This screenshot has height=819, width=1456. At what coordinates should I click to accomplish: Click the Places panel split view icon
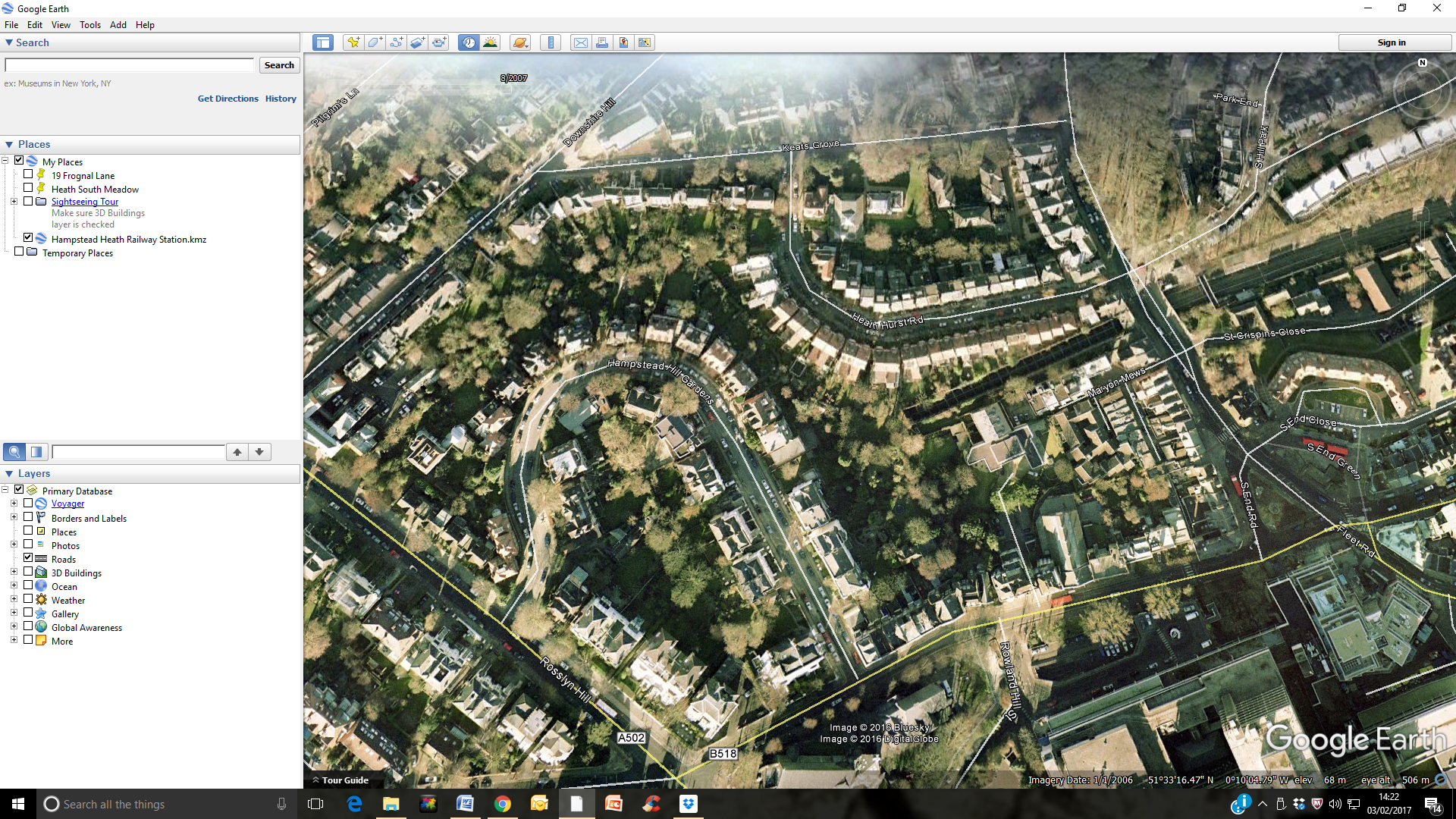[36, 452]
